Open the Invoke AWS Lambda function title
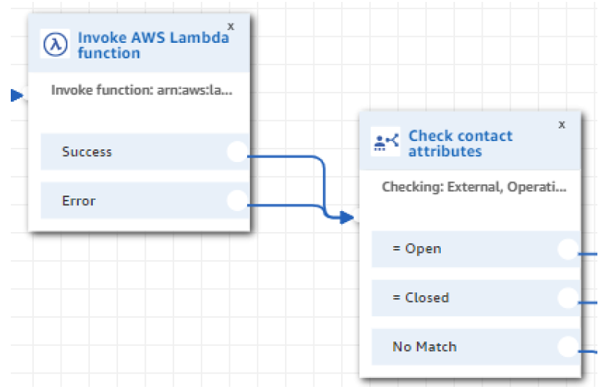Viewport: 600px width, 388px height. (x=153, y=45)
